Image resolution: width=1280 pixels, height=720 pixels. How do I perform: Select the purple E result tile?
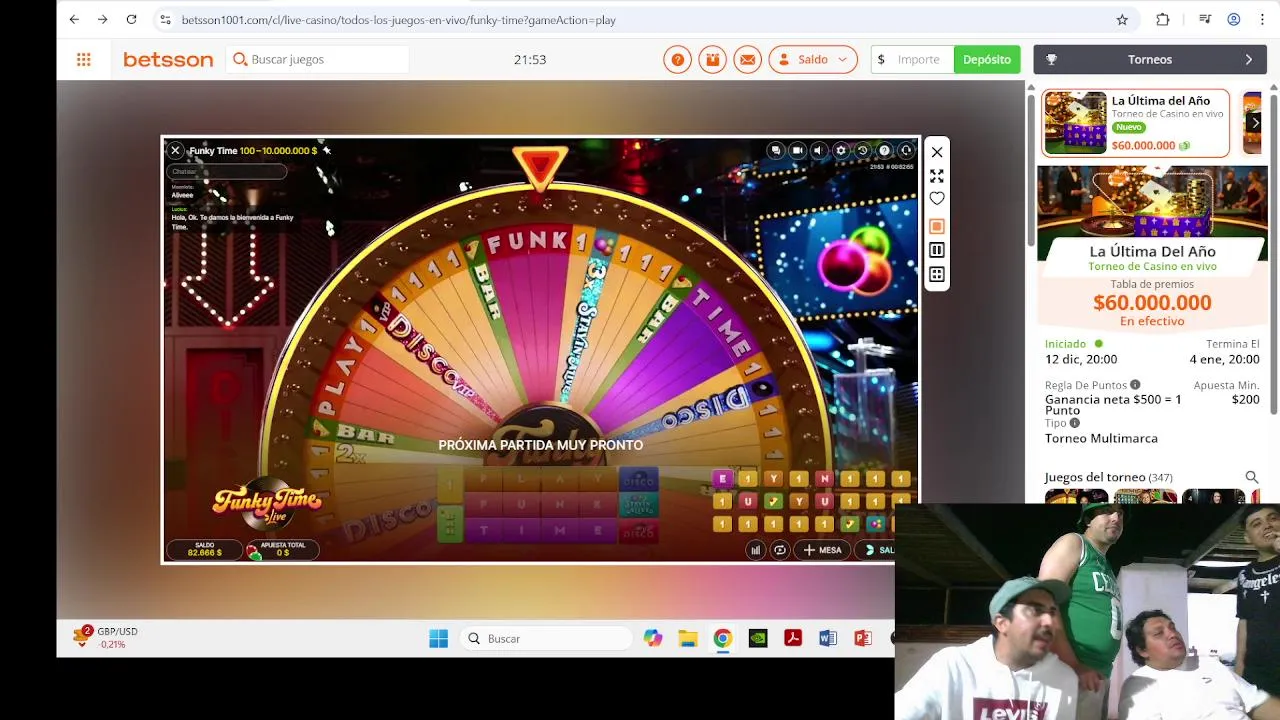click(722, 479)
